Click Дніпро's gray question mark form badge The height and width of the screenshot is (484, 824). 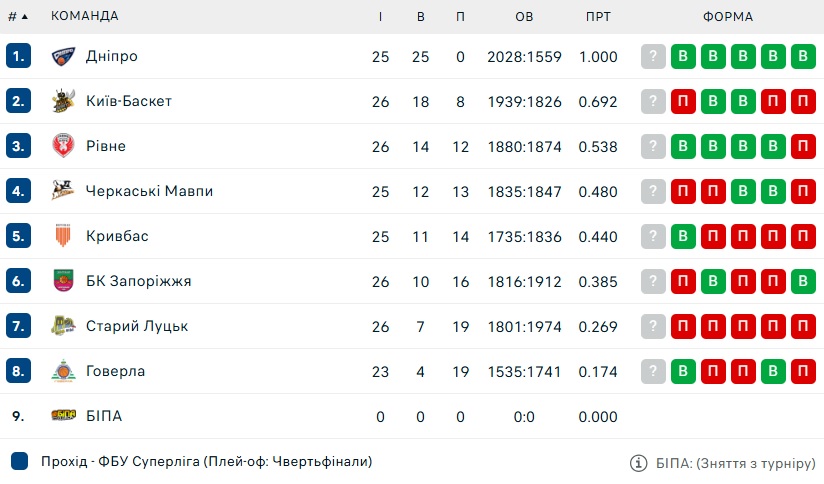point(653,56)
